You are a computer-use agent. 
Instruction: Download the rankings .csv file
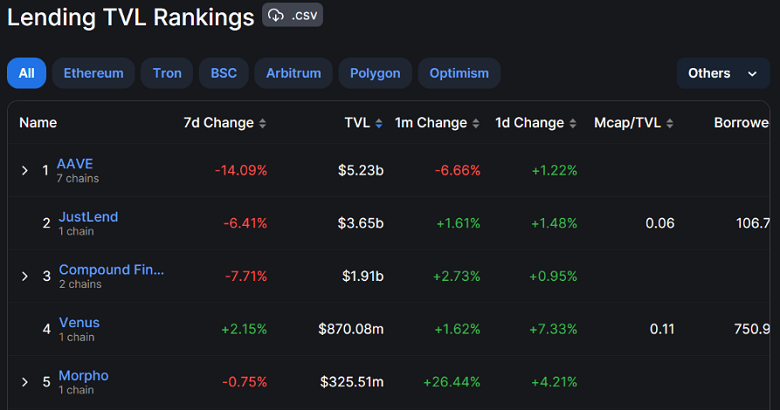(292, 16)
